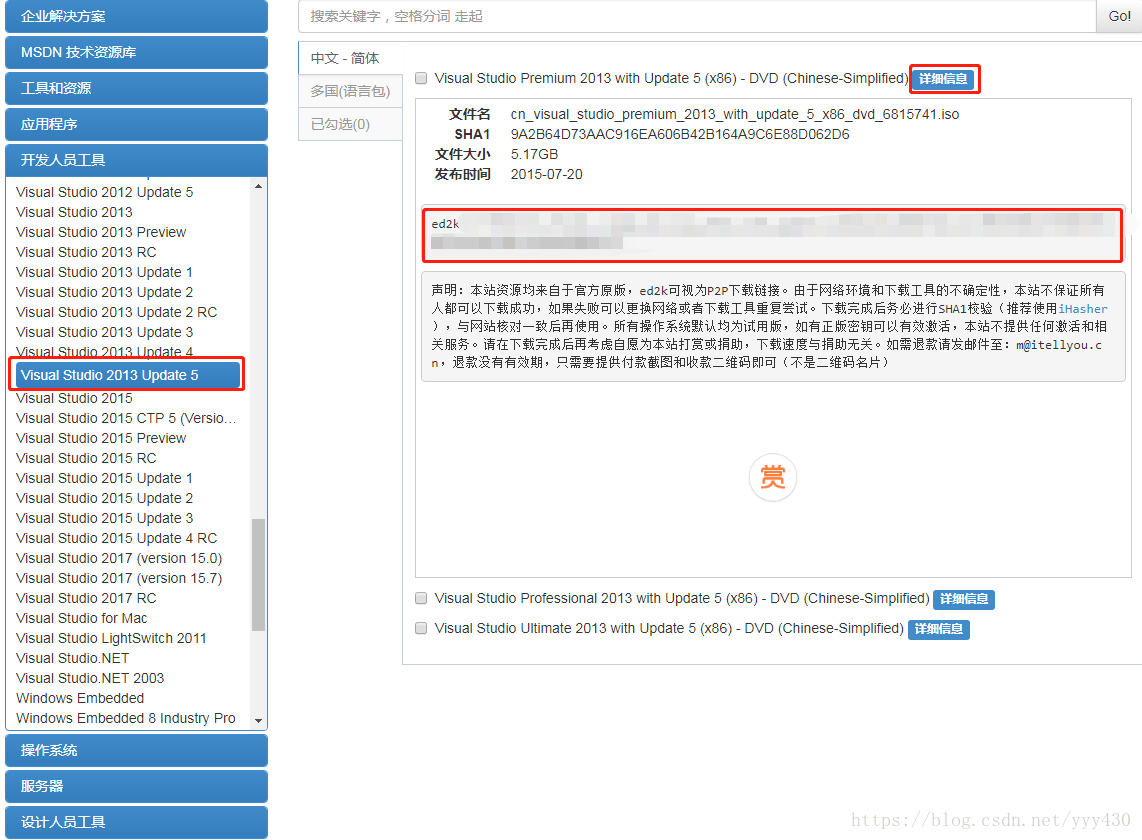The height and width of the screenshot is (840, 1142).
Task: Select the Visual Studio.NET entry
Action: click(73, 659)
